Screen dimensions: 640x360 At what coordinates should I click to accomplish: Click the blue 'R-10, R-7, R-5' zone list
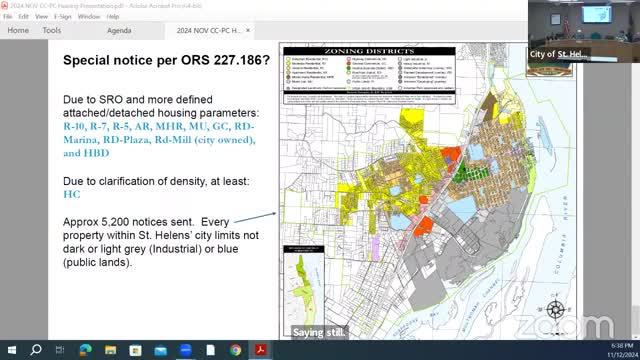(159, 140)
